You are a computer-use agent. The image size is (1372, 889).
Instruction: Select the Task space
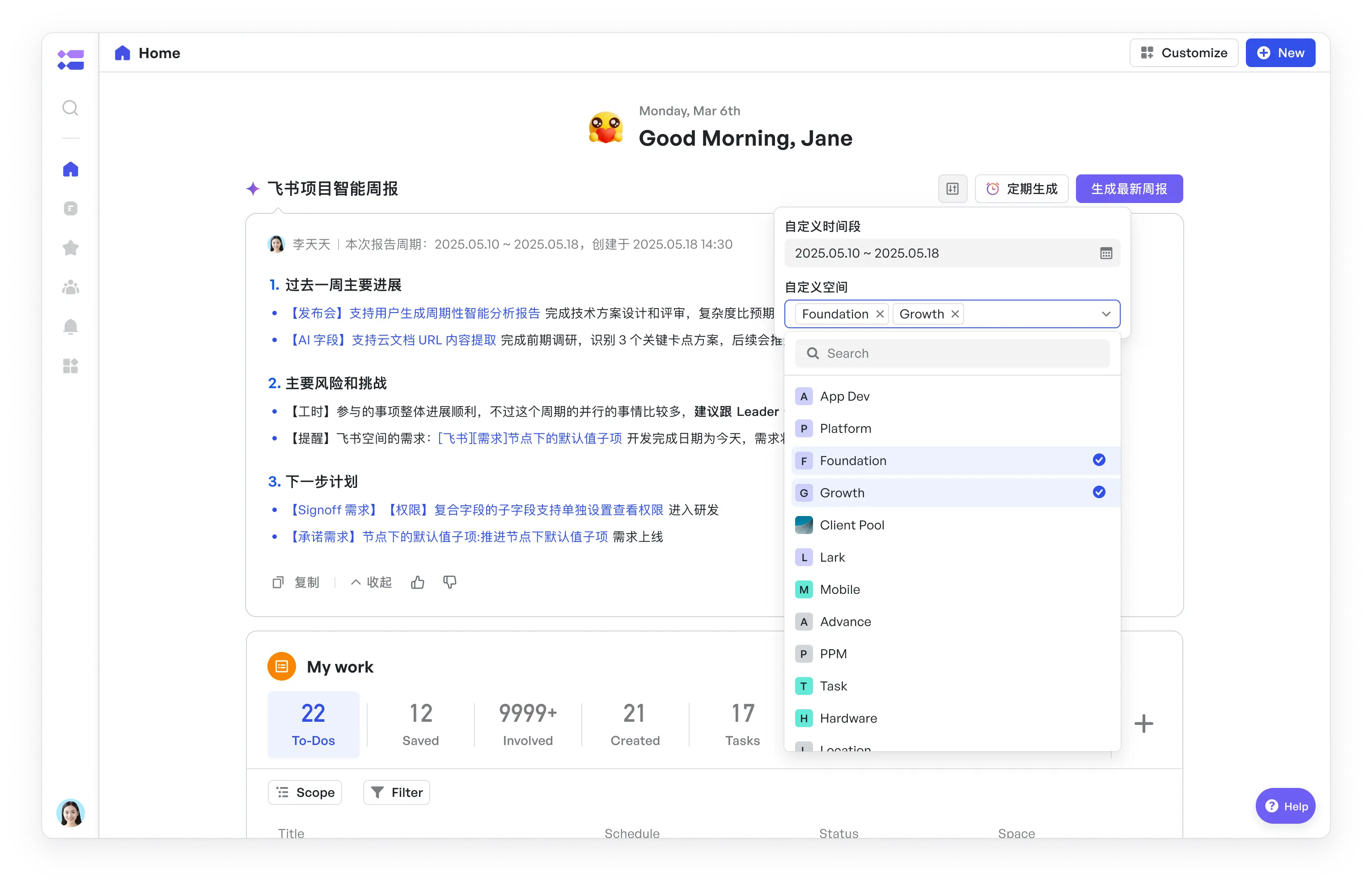coord(956,686)
